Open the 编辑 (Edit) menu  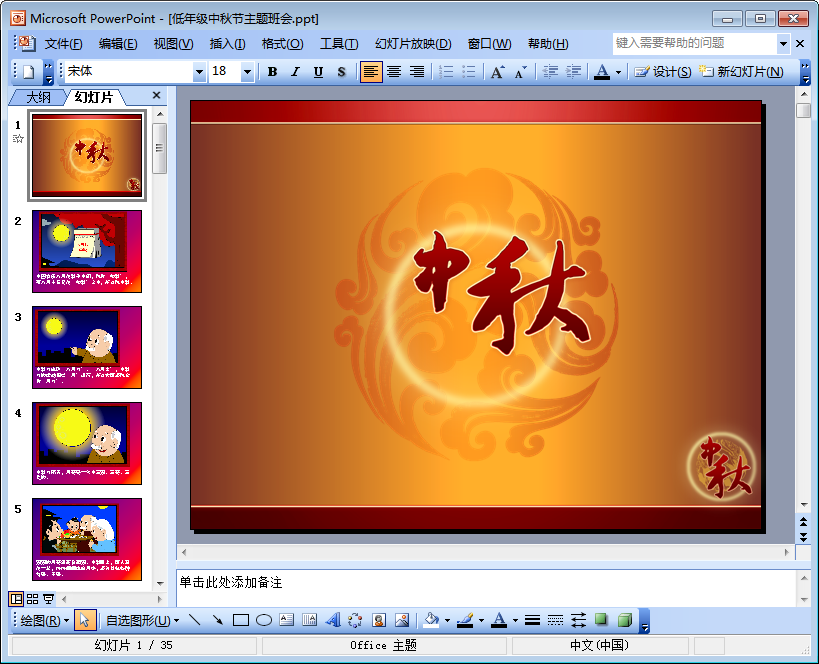pyautogui.click(x=118, y=44)
